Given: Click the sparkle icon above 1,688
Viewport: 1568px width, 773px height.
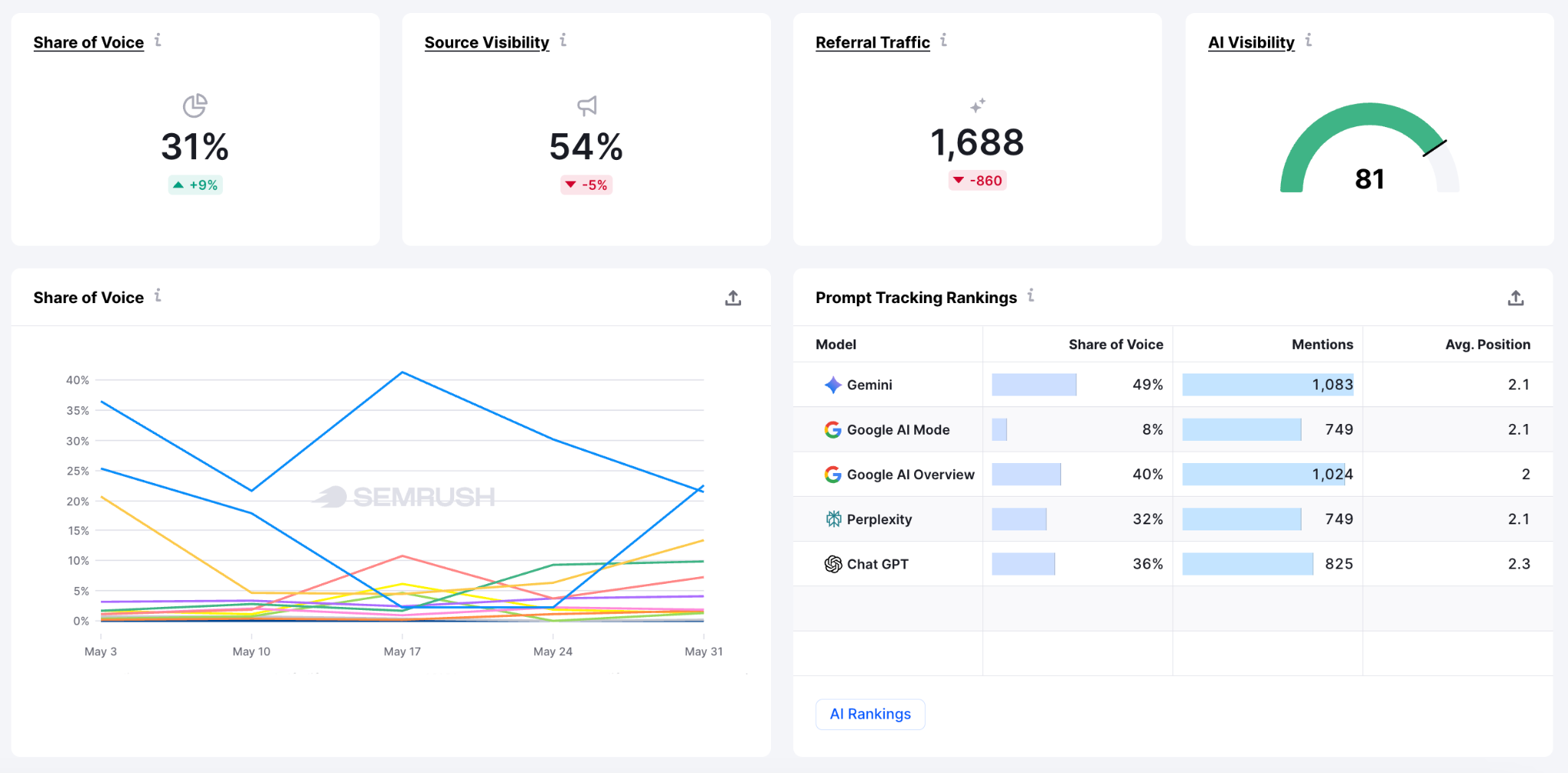Looking at the screenshot, I should (978, 105).
